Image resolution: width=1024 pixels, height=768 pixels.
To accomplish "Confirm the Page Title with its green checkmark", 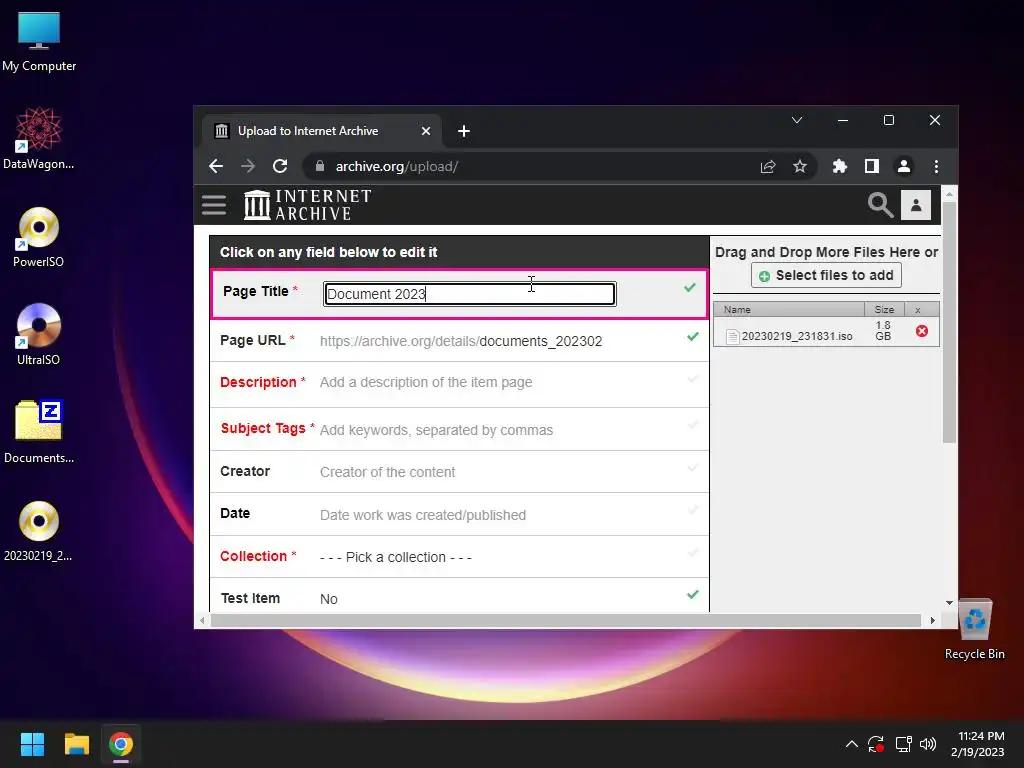I will coord(690,287).
